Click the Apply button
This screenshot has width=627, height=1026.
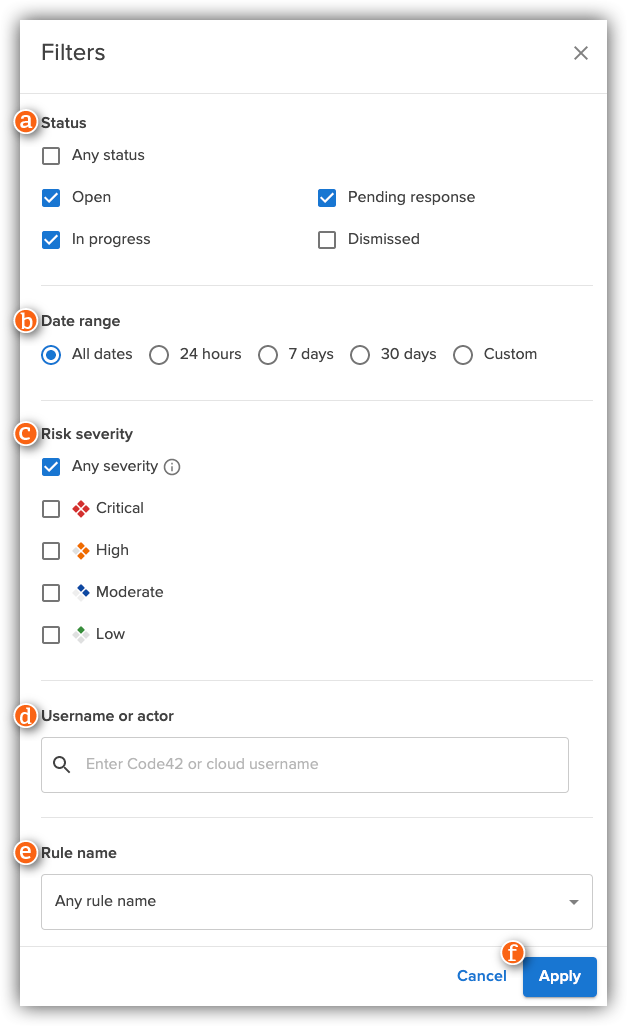pos(559,977)
